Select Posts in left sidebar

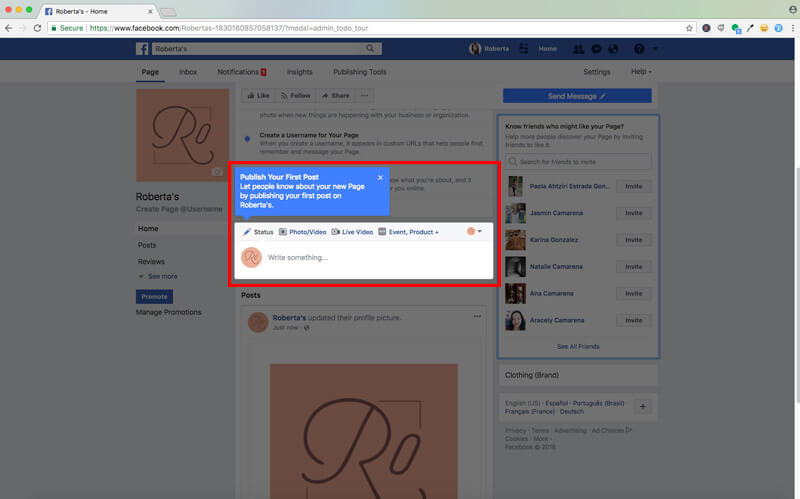click(x=147, y=245)
